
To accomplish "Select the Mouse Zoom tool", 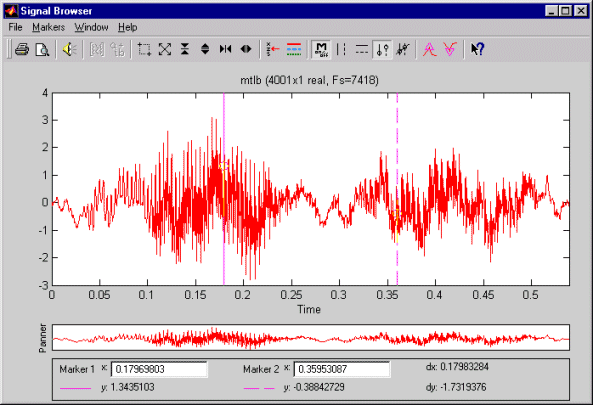I will [144, 49].
